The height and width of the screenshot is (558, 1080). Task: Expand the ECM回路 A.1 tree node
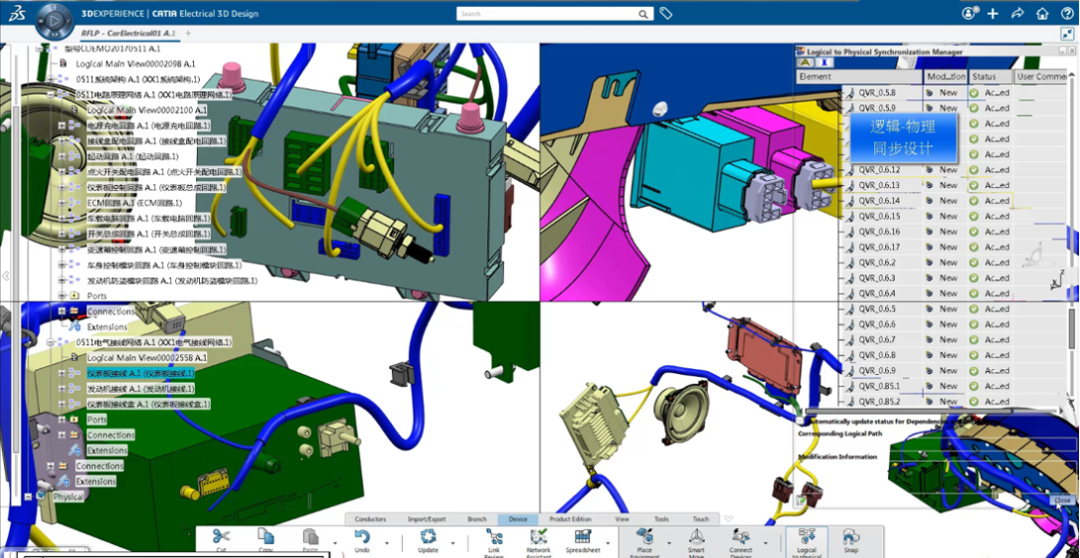(62, 203)
